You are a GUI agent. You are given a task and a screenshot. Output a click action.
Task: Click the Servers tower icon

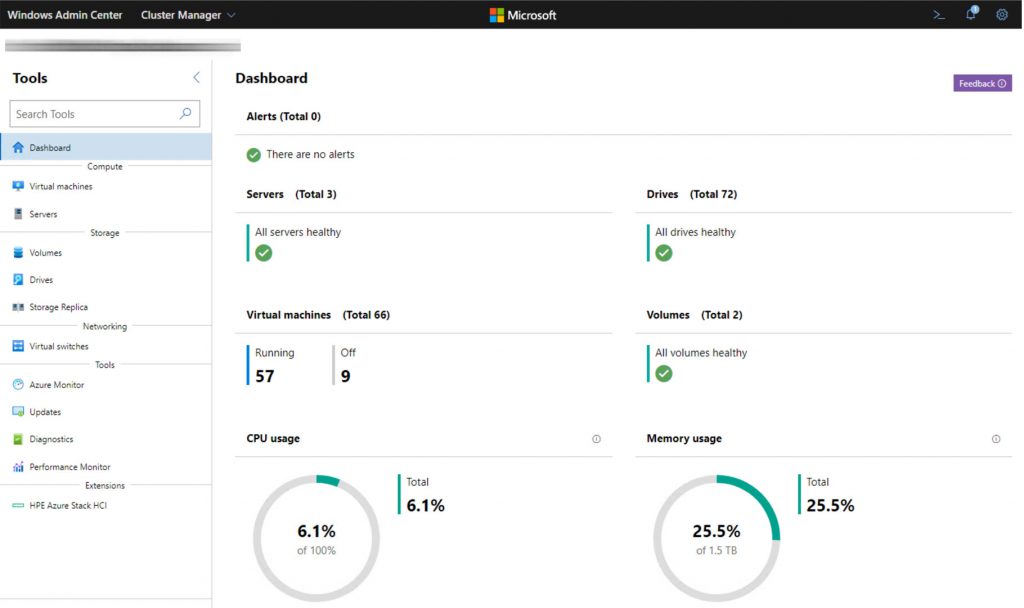[18, 214]
